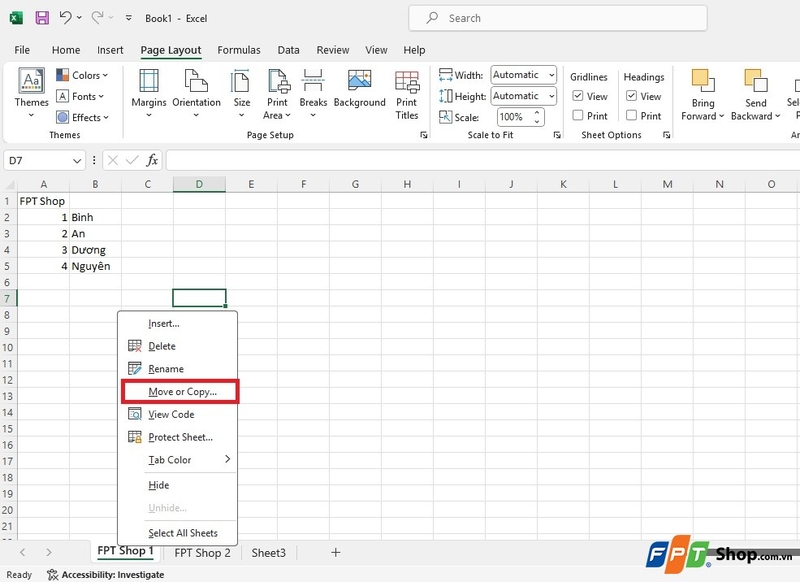This screenshot has width=800, height=582.
Task: Open Customize Quick Access Toolbar arrow
Action: click(129, 18)
